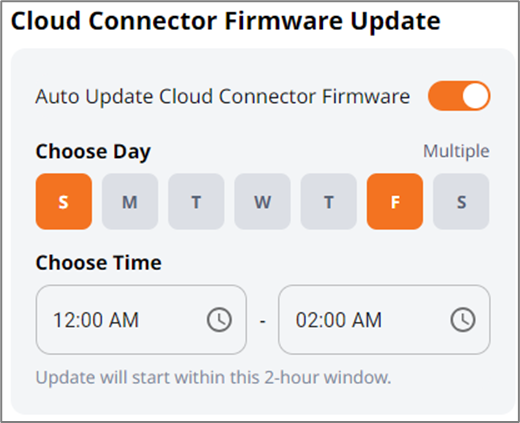Select the Wednesday day button
The image size is (520, 423).
(262, 201)
